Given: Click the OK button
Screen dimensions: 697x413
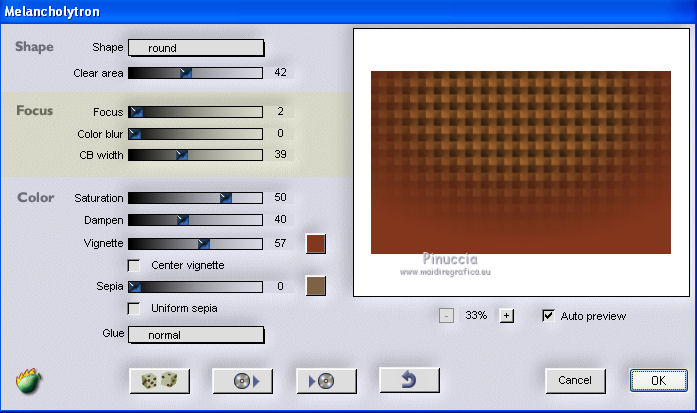Looking at the screenshot, I should (658, 381).
